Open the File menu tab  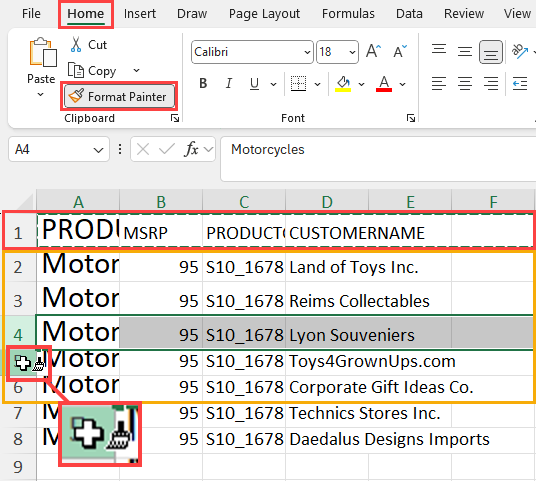point(31,14)
